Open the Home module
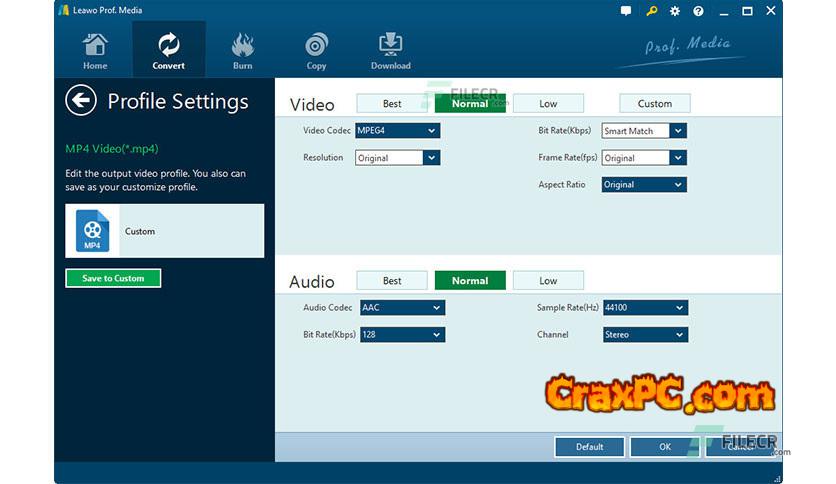The width and height of the screenshot is (836, 484). tap(95, 51)
